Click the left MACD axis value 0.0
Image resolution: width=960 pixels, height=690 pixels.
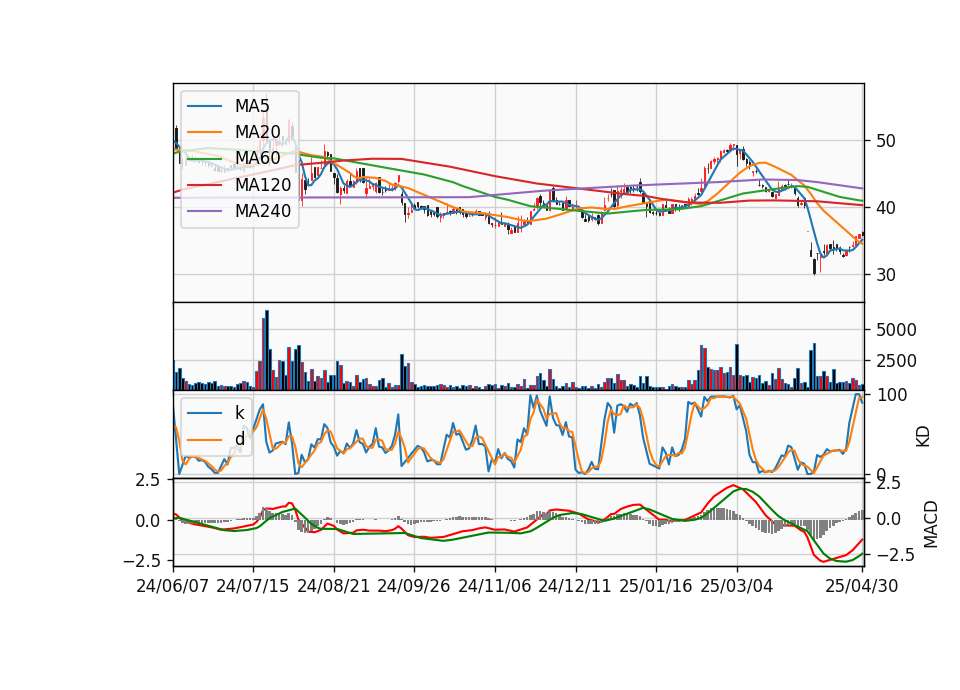pos(147,521)
